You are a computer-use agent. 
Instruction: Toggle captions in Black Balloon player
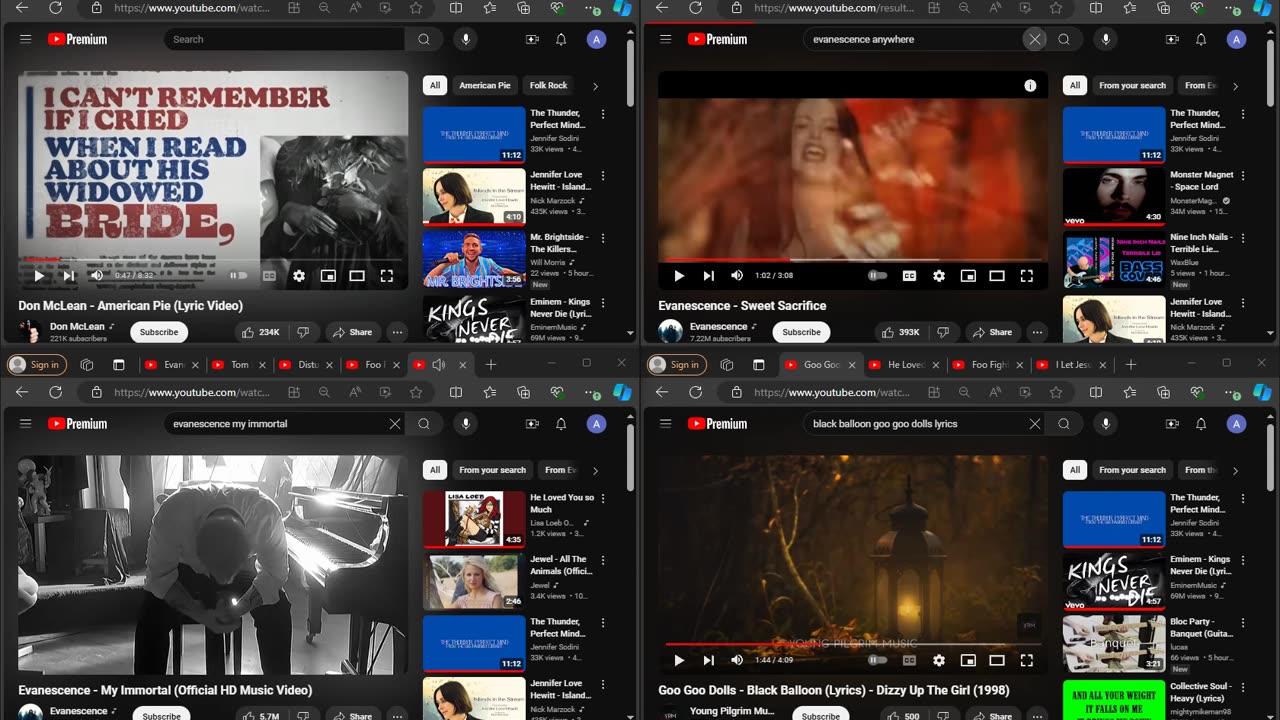[x=909, y=660]
